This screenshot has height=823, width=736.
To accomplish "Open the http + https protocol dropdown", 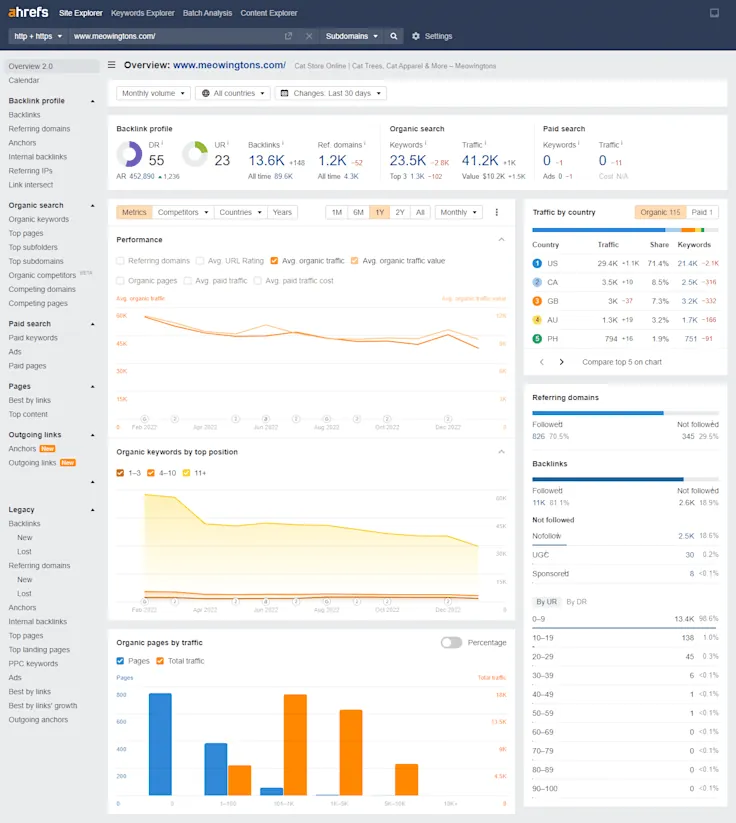I will [38, 36].
